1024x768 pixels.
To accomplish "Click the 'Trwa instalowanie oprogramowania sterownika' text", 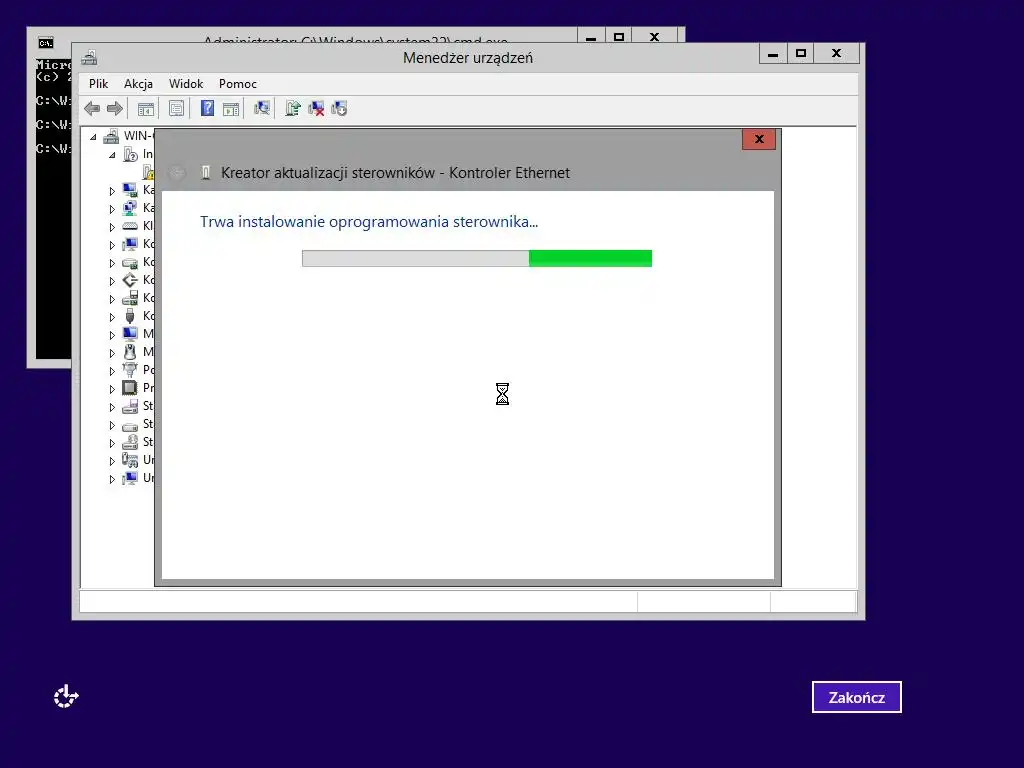I will (369, 222).
